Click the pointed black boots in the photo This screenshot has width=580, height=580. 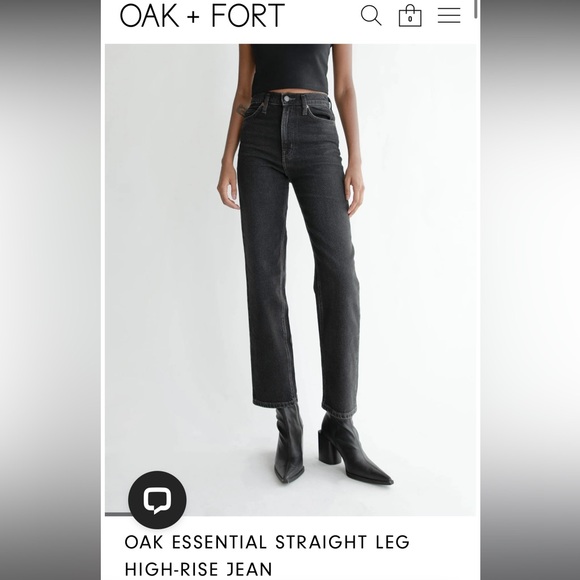pyautogui.click(x=333, y=446)
